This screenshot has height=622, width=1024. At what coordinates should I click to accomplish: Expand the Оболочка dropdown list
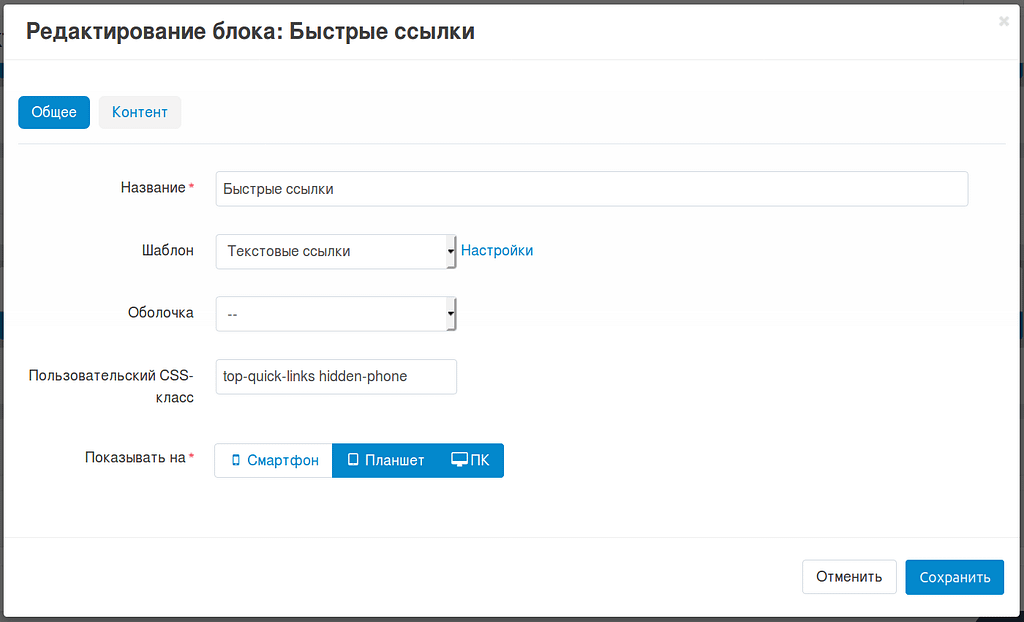pos(330,314)
